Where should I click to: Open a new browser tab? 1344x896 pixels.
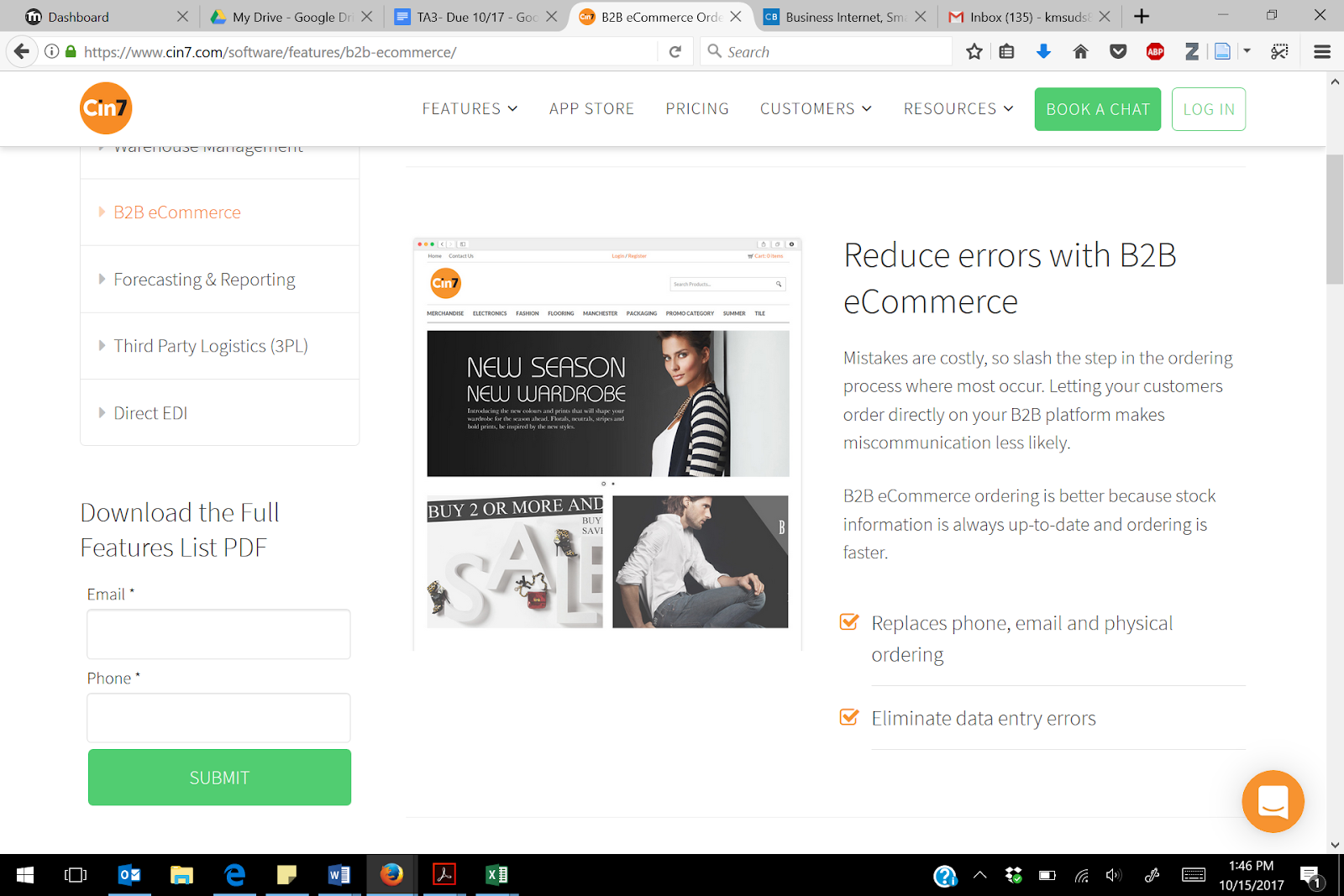click(1142, 16)
